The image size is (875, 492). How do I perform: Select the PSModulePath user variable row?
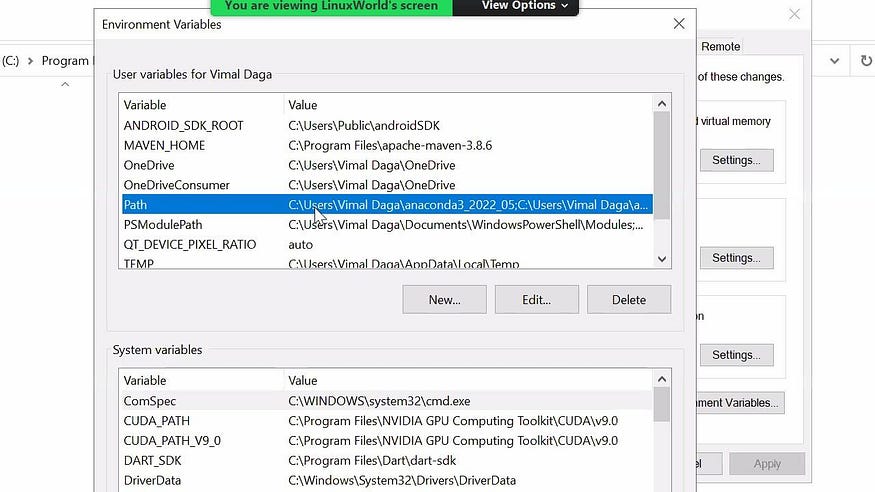pyautogui.click(x=387, y=225)
